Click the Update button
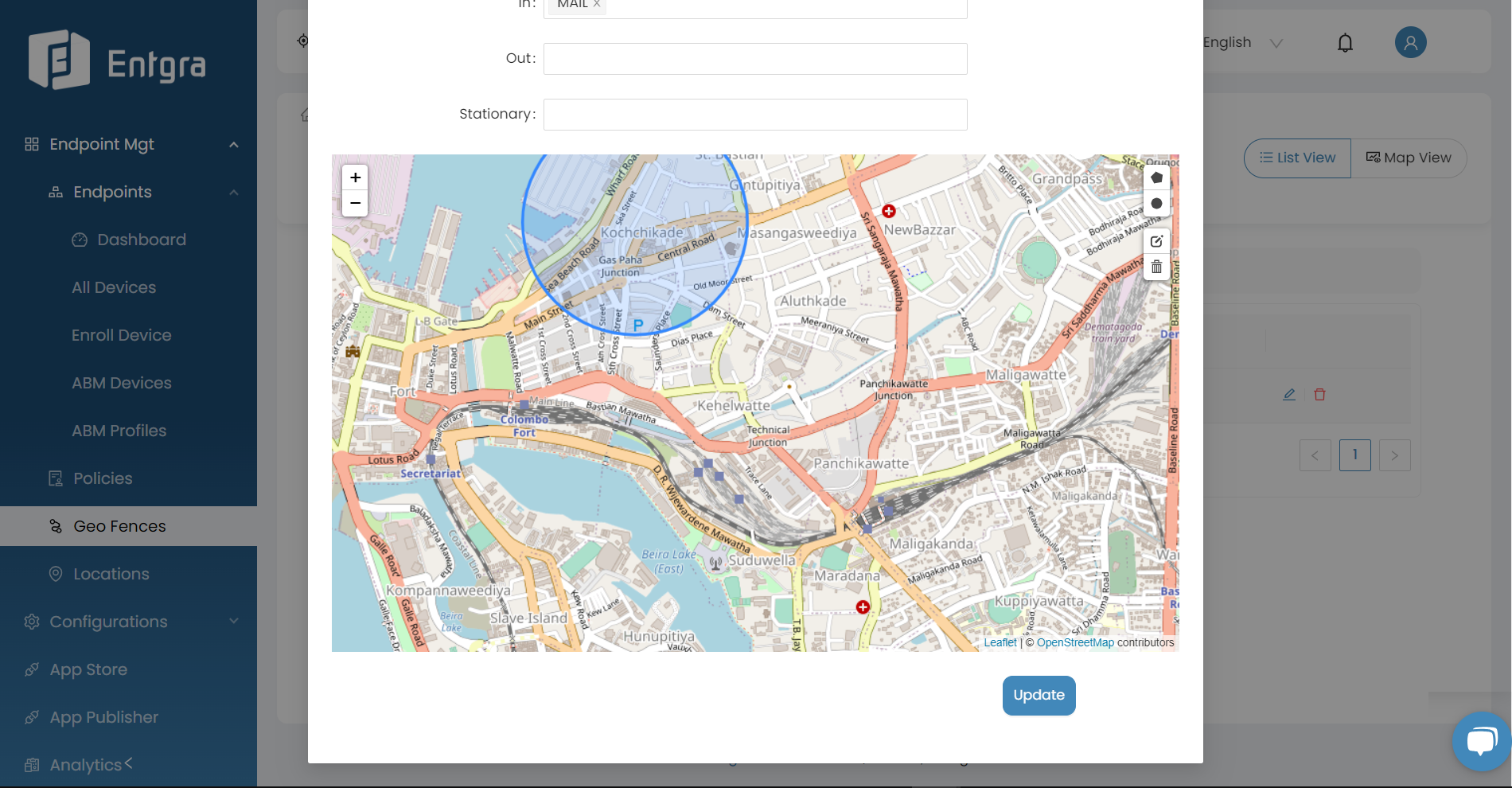Screen dimensions: 1512x788 1039,695
